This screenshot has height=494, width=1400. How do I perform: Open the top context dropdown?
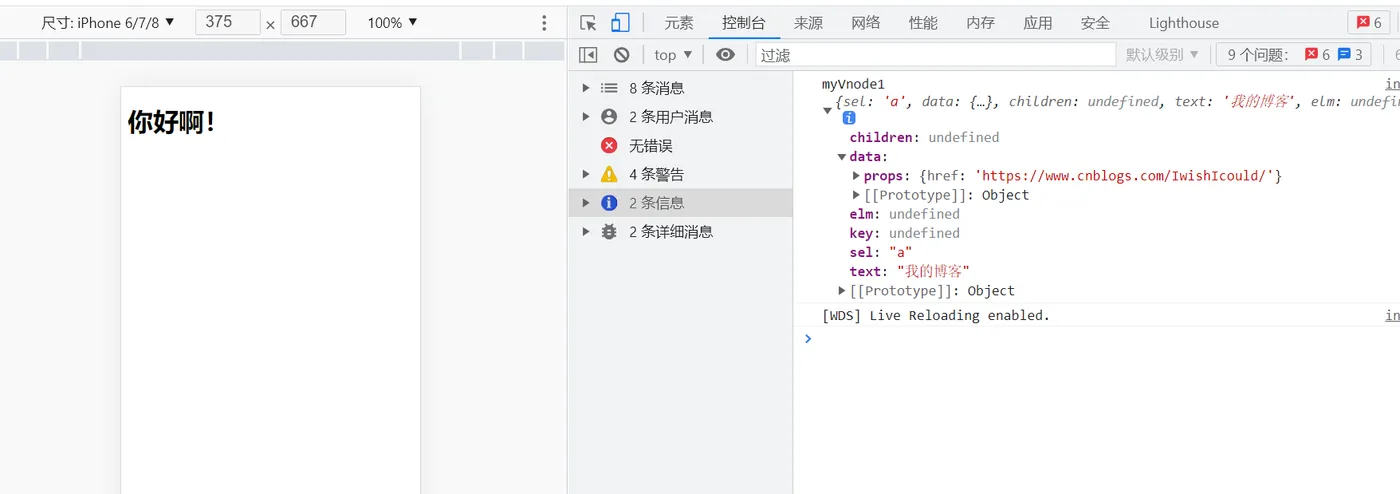click(x=673, y=55)
